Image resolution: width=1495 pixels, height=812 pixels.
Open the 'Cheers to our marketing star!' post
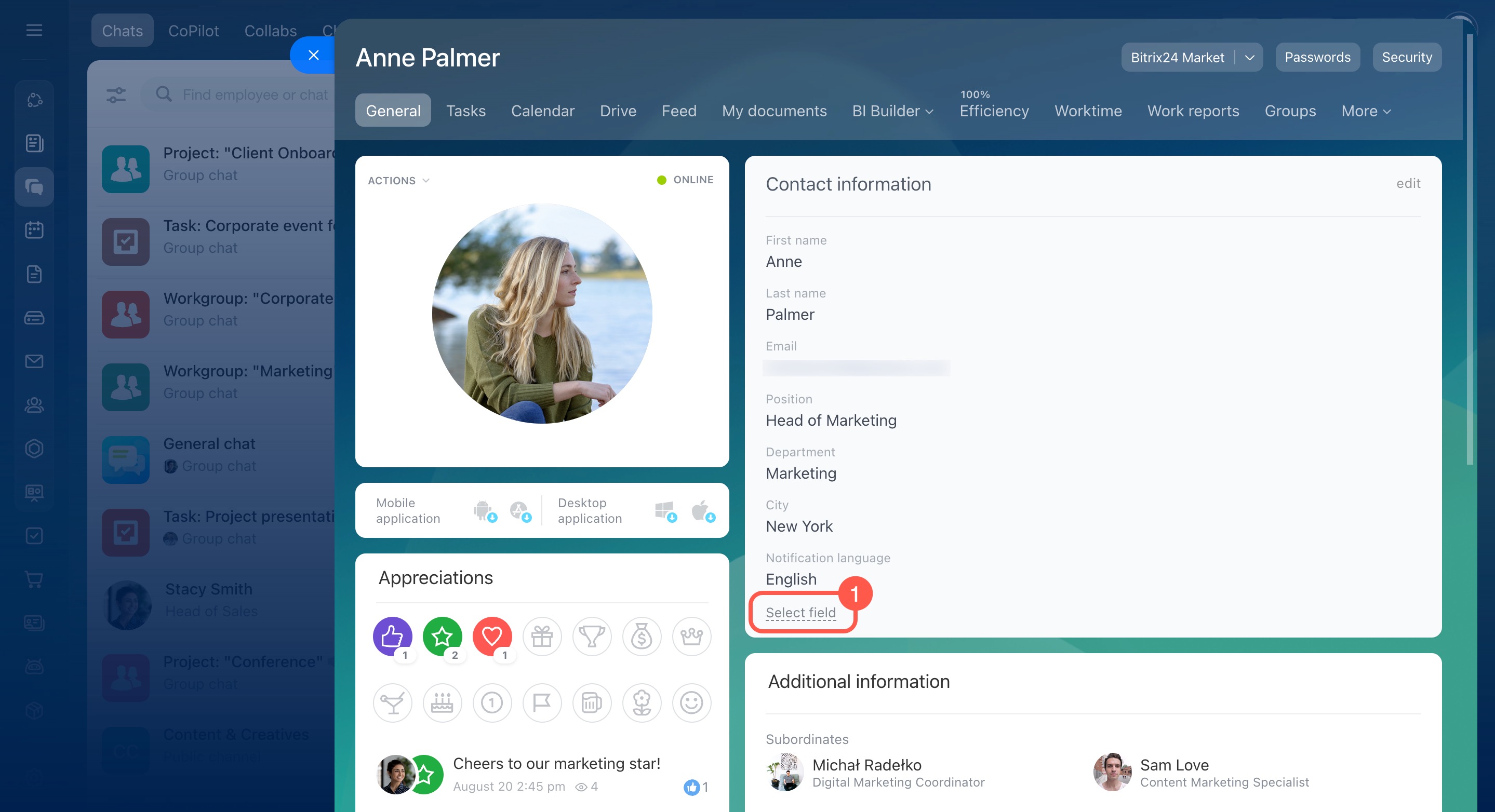[x=556, y=763]
